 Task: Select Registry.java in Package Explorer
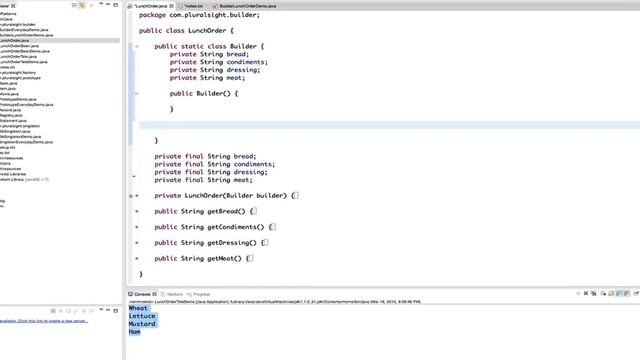(11, 116)
